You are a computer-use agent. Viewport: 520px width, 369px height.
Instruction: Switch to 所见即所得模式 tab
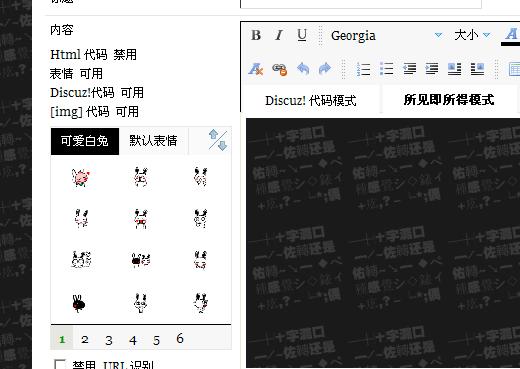(x=449, y=100)
